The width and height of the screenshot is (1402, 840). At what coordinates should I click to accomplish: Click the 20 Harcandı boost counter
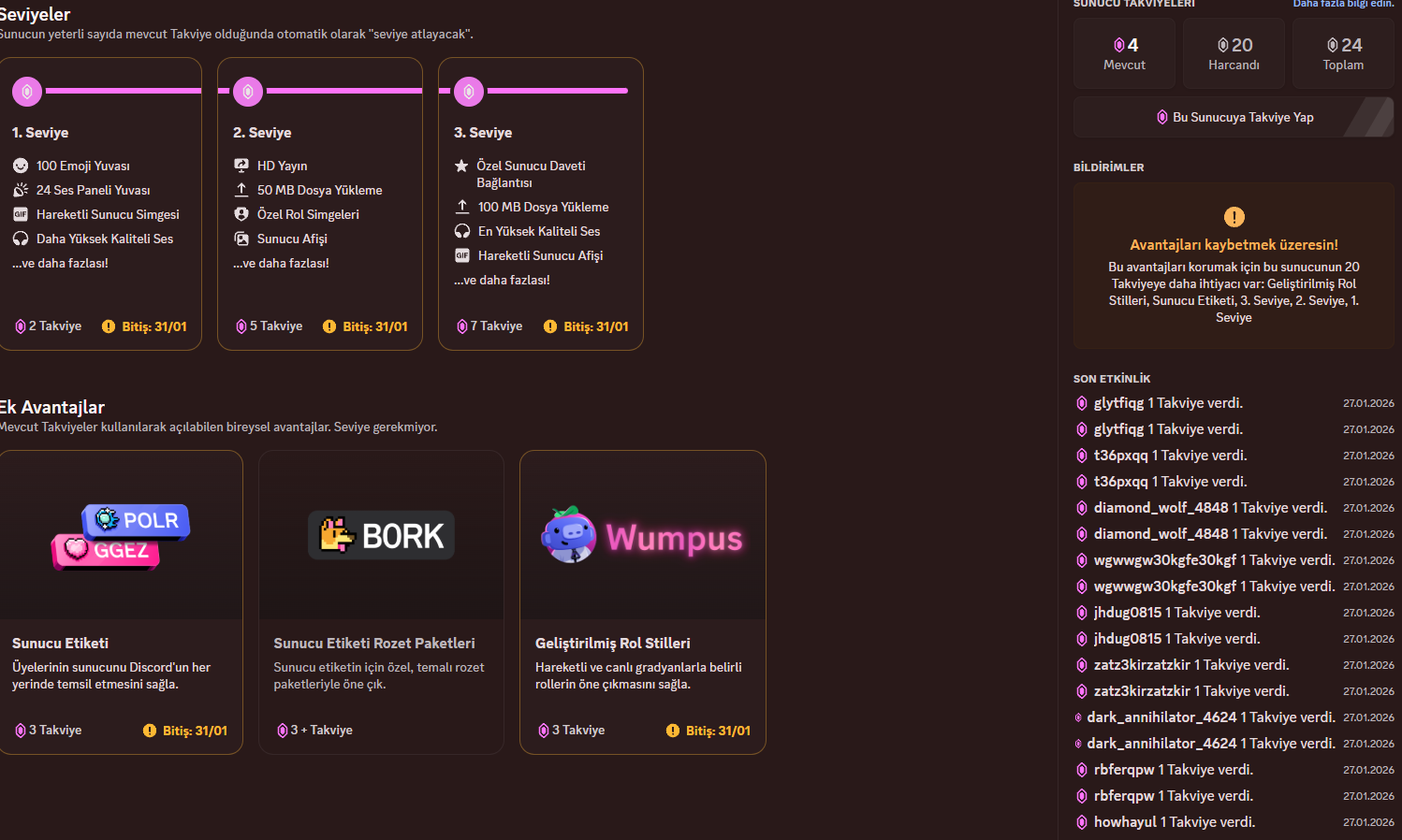(x=1234, y=53)
